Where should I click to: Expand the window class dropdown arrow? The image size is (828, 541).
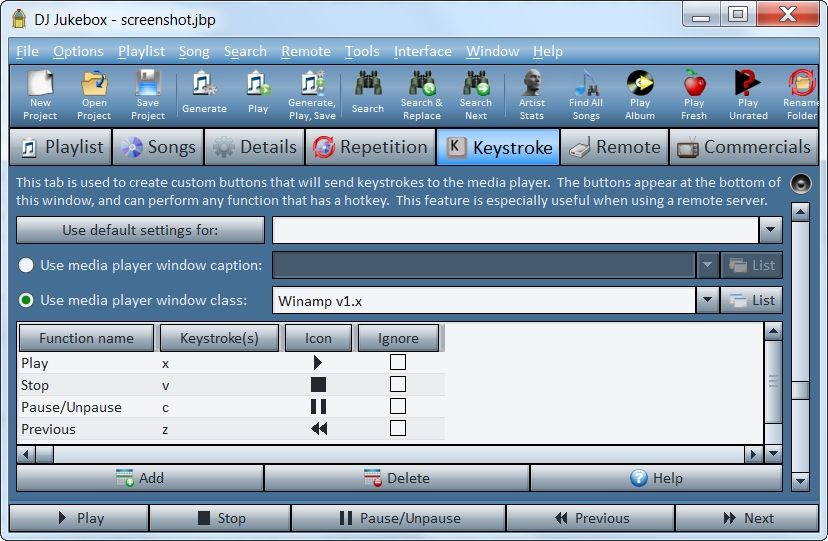tap(708, 300)
